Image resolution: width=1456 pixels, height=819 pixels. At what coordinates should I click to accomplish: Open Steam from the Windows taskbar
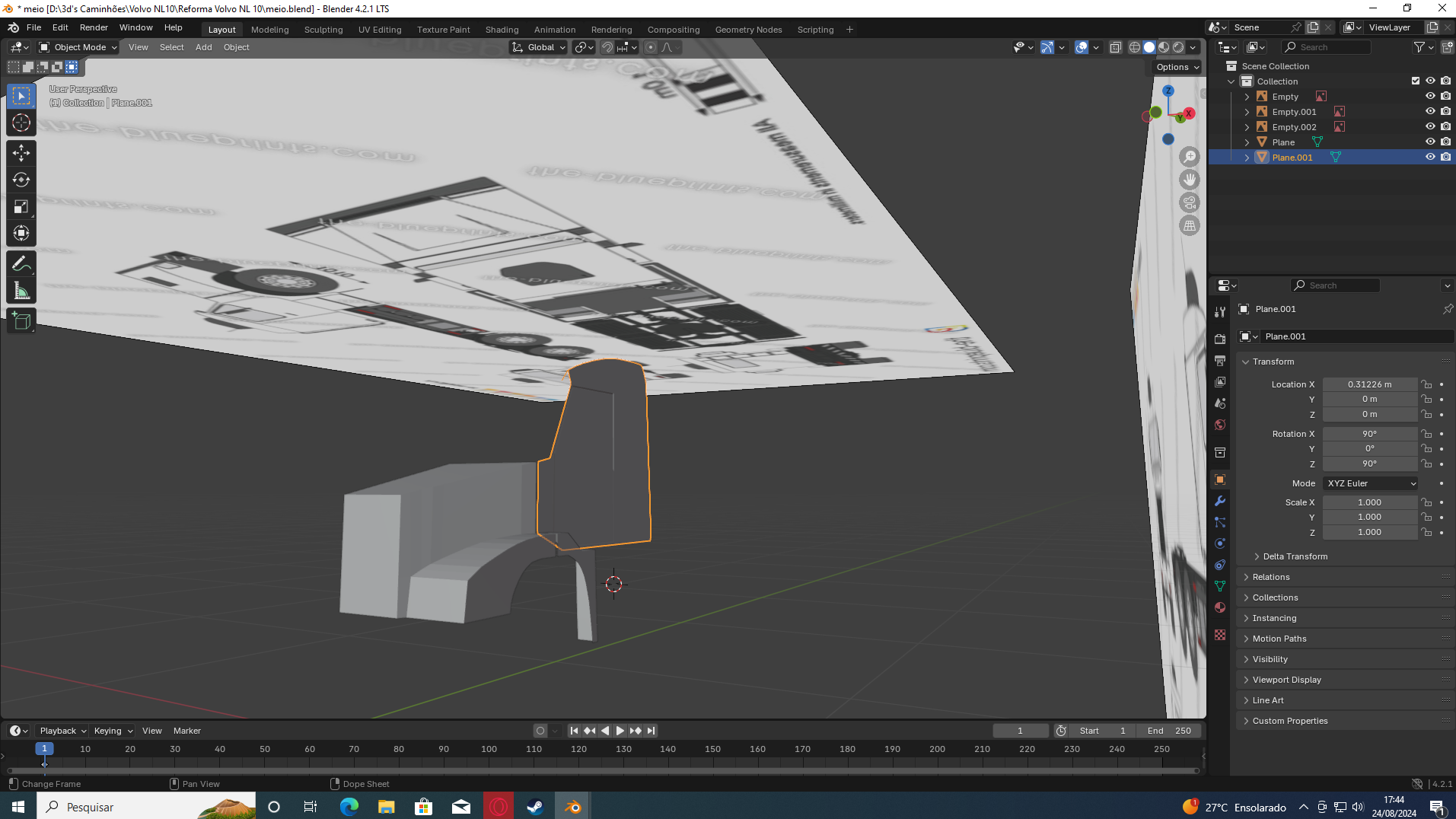pyautogui.click(x=535, y=806)
